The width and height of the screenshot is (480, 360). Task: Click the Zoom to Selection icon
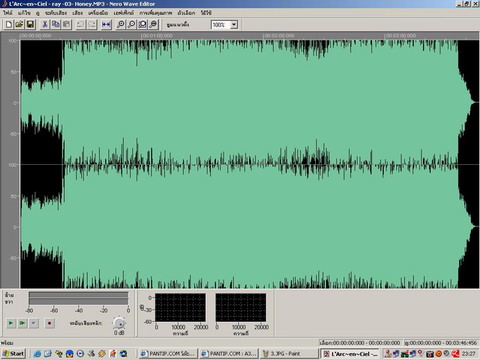click(x=143, y=25)
